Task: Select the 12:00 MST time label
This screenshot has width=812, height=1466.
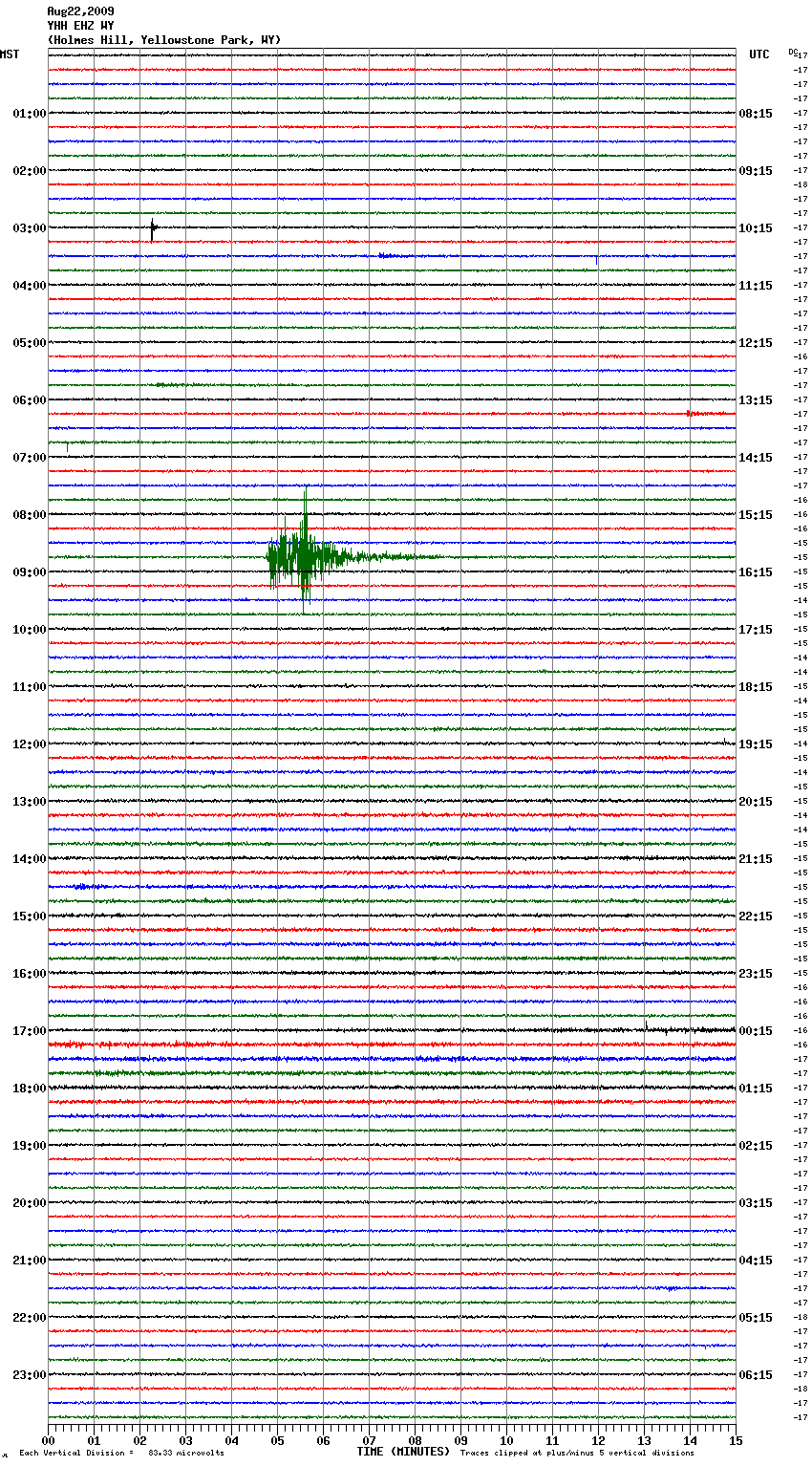Action: pyautogui.click(x=30, y=744)
